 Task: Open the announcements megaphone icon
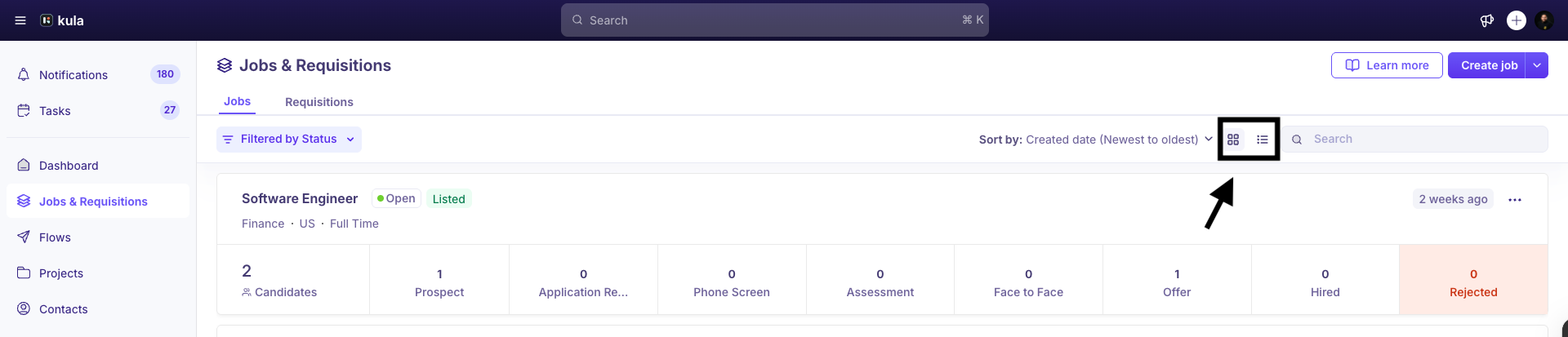[1487, 20]
